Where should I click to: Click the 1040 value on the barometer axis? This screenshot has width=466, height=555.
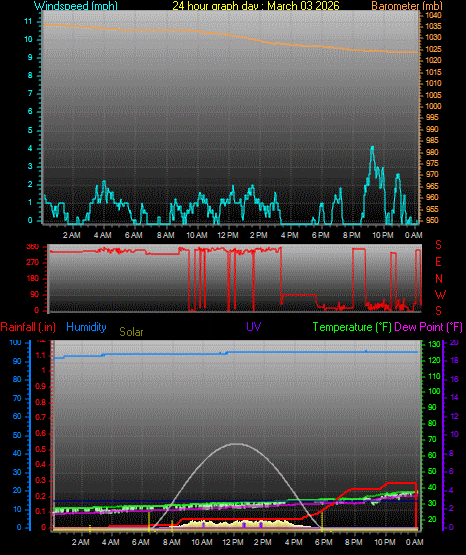(433, 15)
